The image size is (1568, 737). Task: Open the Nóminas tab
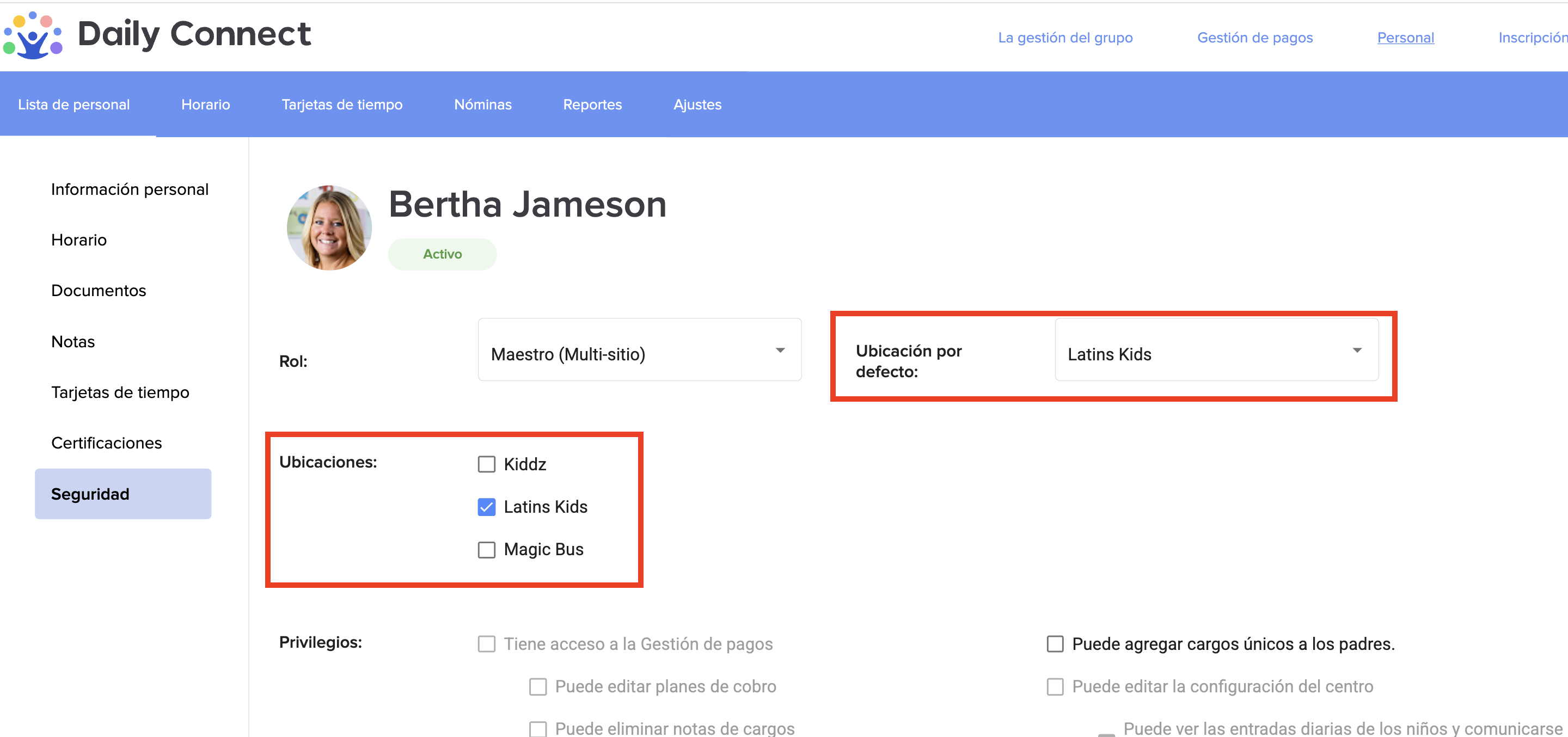coord(483,105)
